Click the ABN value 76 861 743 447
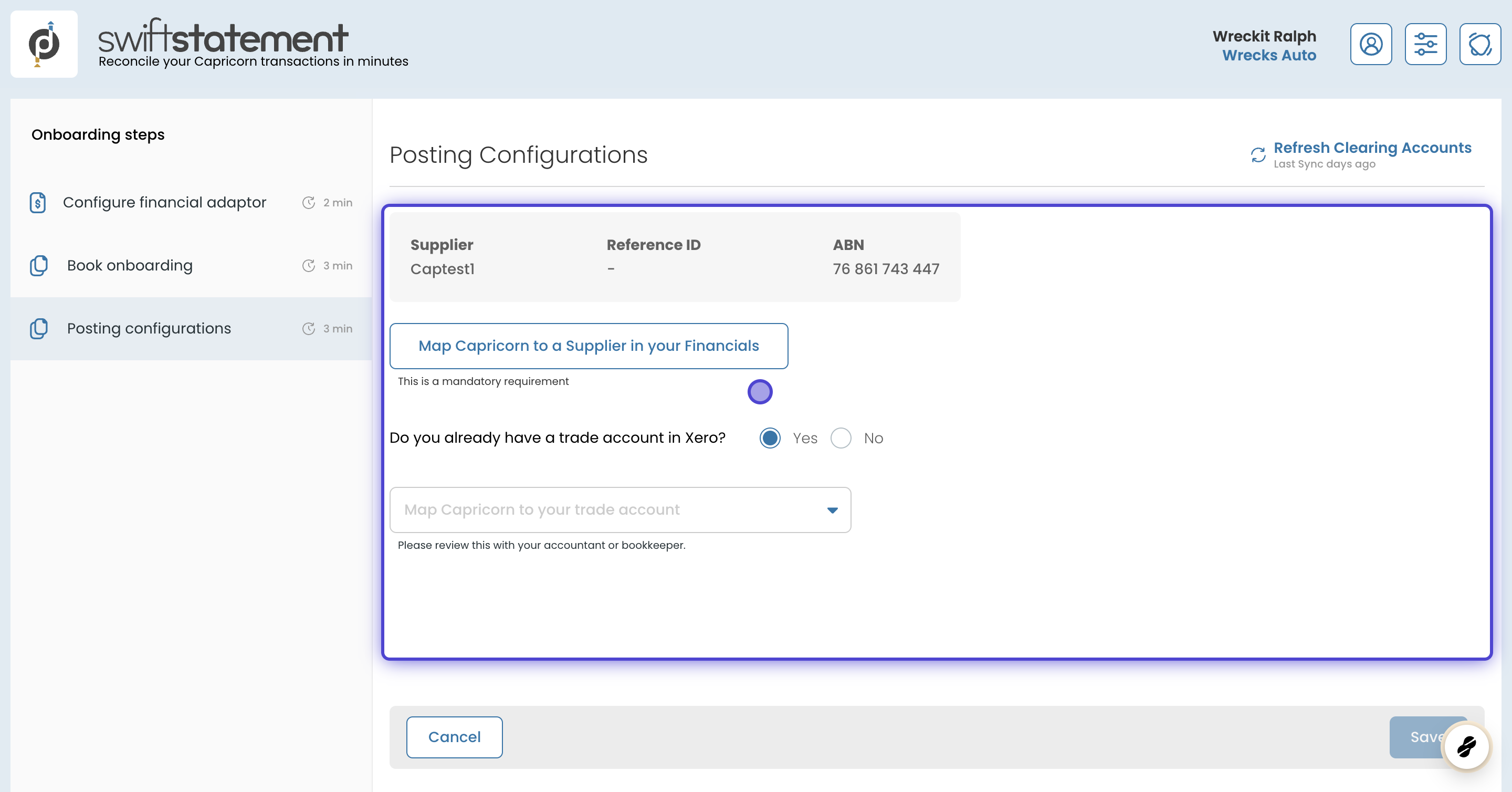 click(886, 269)
